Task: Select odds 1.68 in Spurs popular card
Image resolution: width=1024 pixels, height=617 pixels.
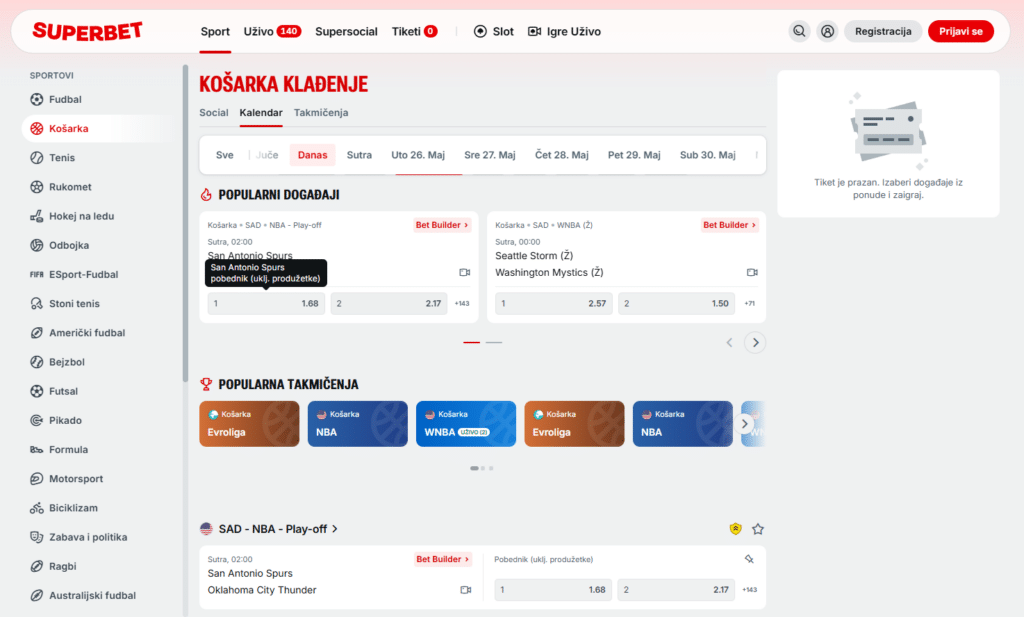Action: (x=266, y=304)
